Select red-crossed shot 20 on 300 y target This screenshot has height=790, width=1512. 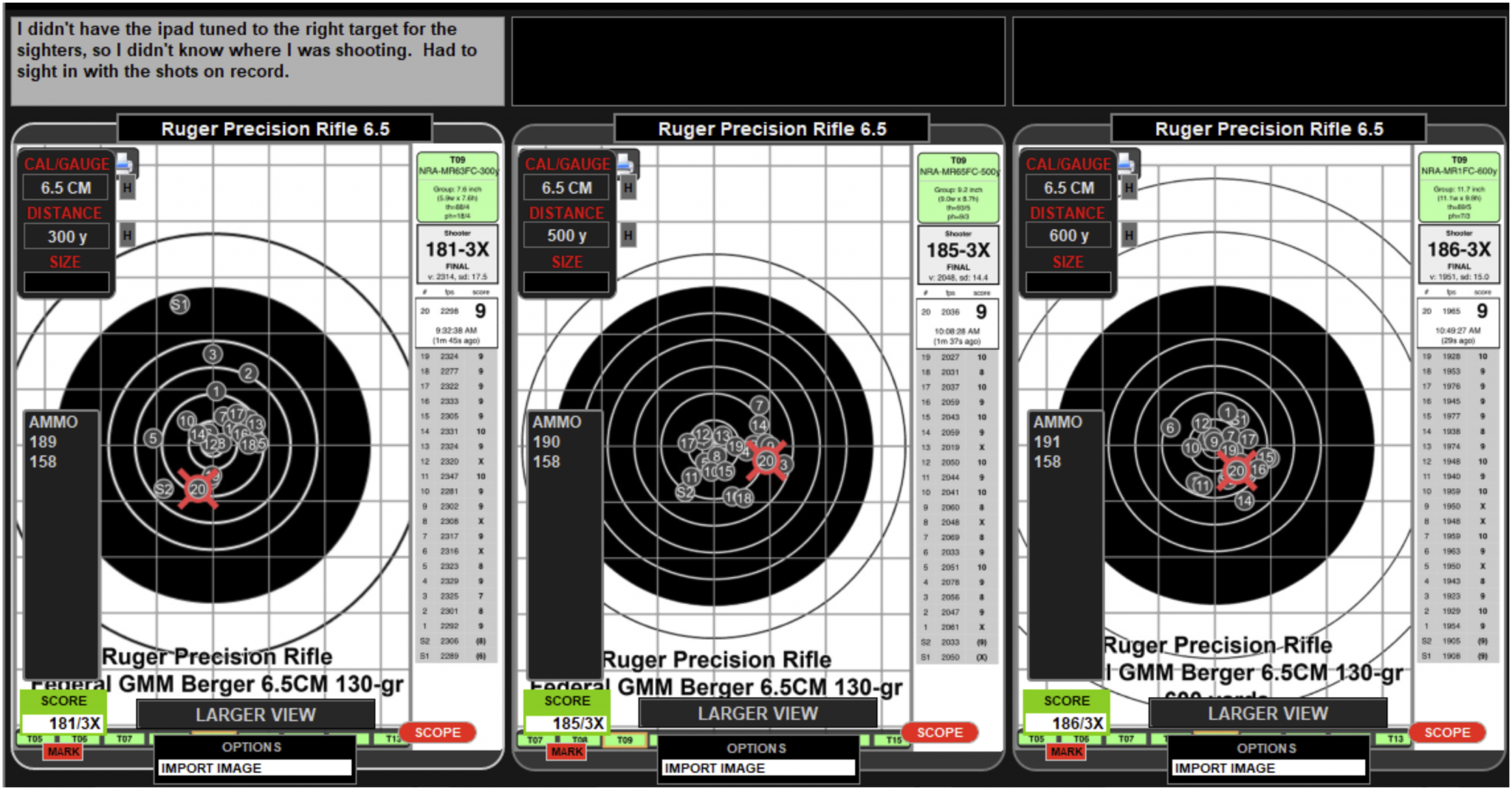[198, 489]
